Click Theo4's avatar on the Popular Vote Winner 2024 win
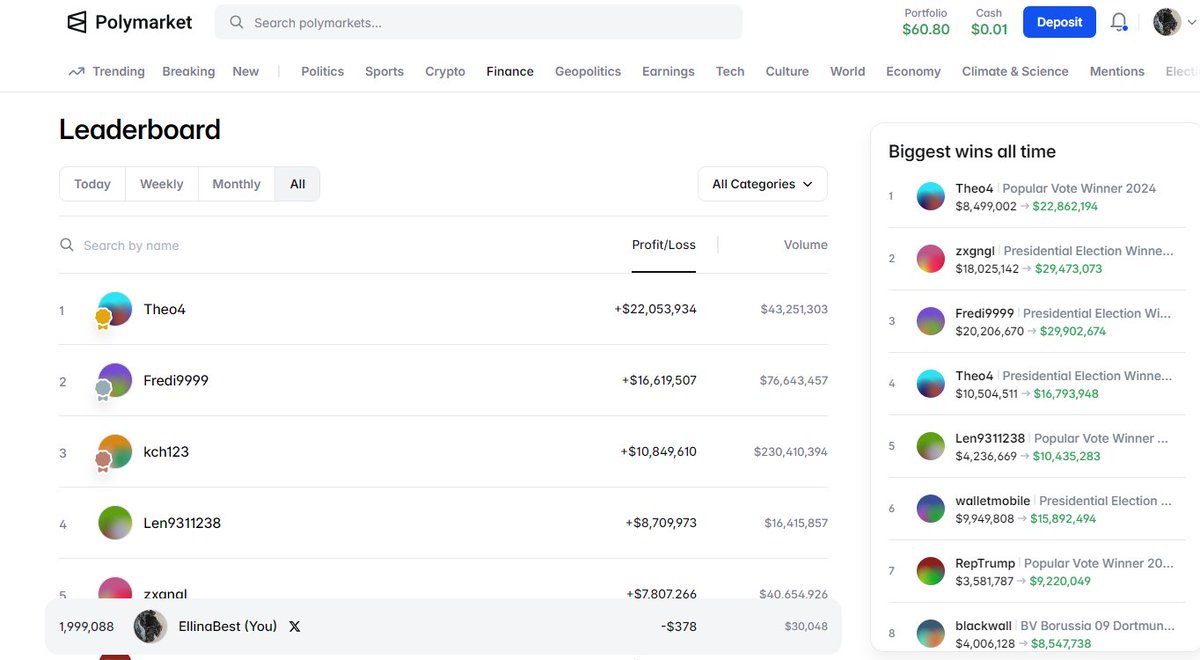This screenshot has height=660, width=1200. tap(931, 196)
